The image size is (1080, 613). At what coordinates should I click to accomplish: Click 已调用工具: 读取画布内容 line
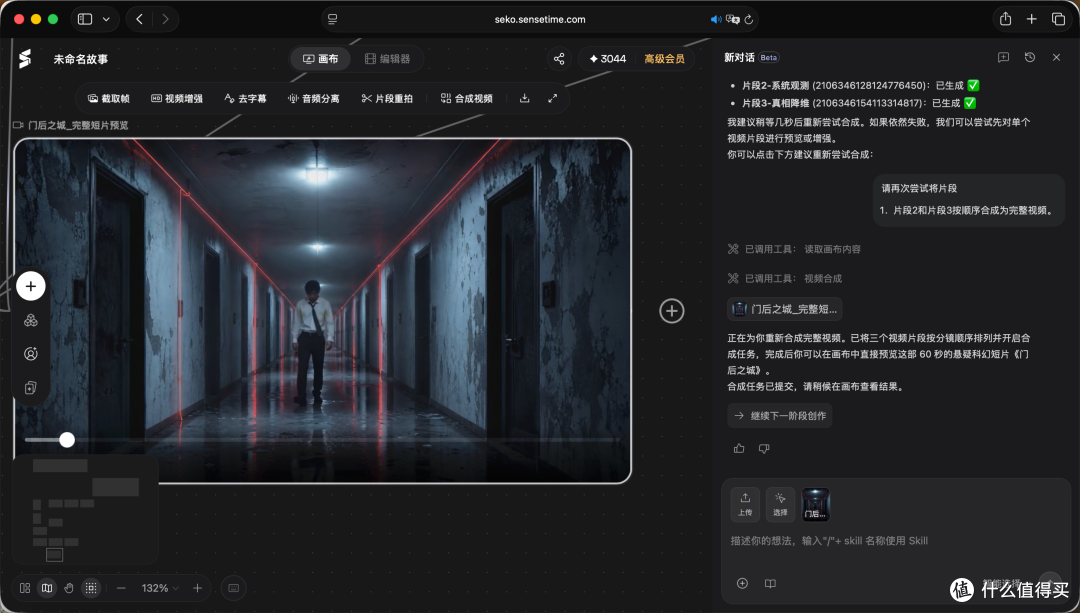(794, 249)
